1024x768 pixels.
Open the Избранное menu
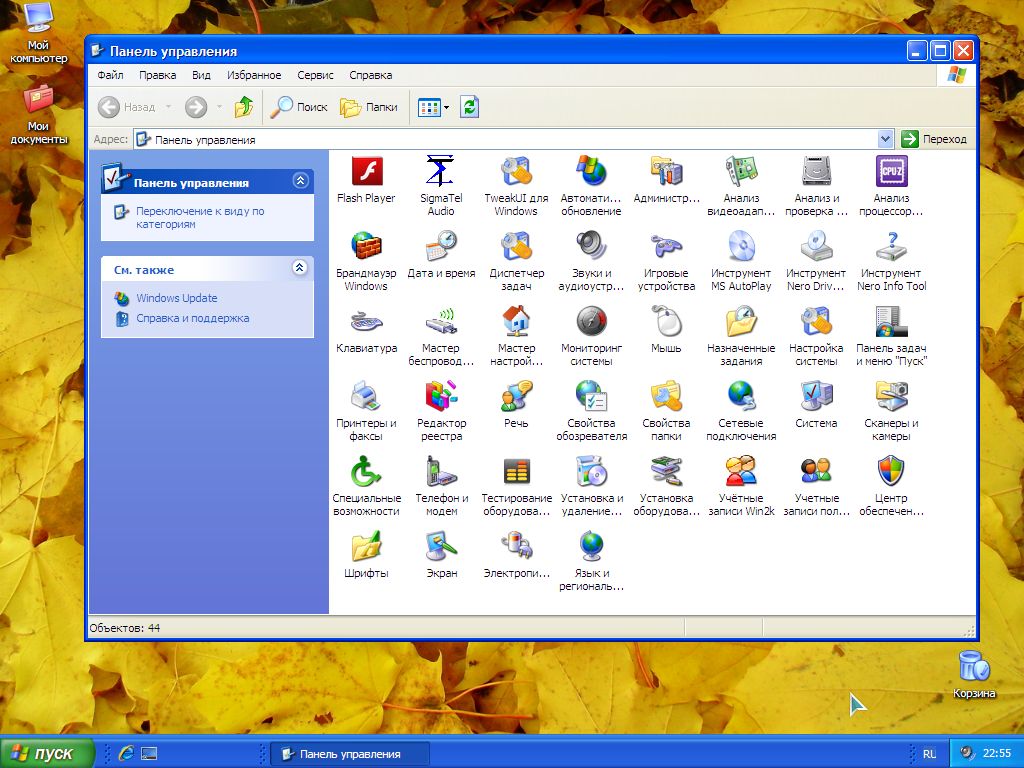click(254, 75)
